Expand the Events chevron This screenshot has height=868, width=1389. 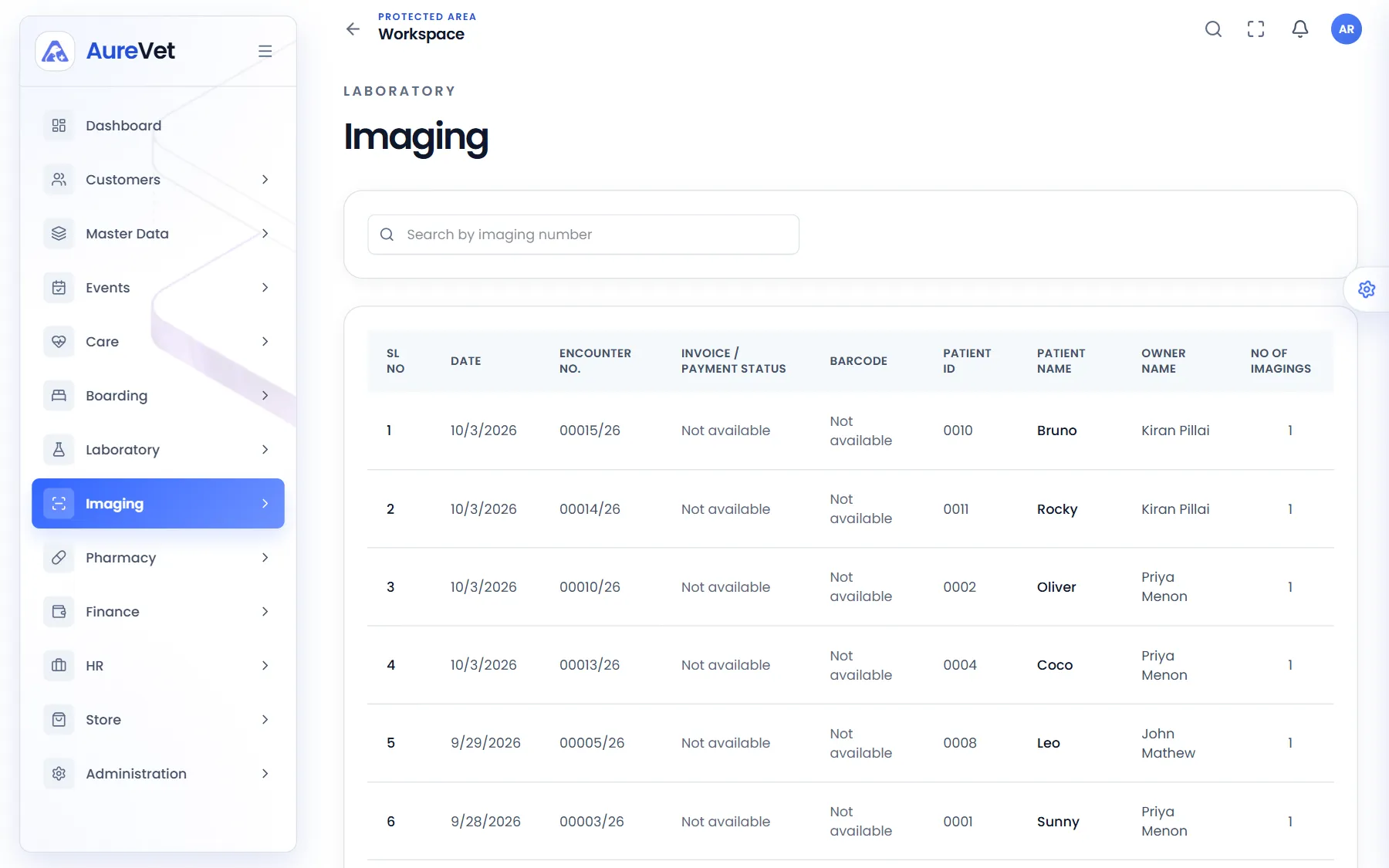tap(265, 288)
